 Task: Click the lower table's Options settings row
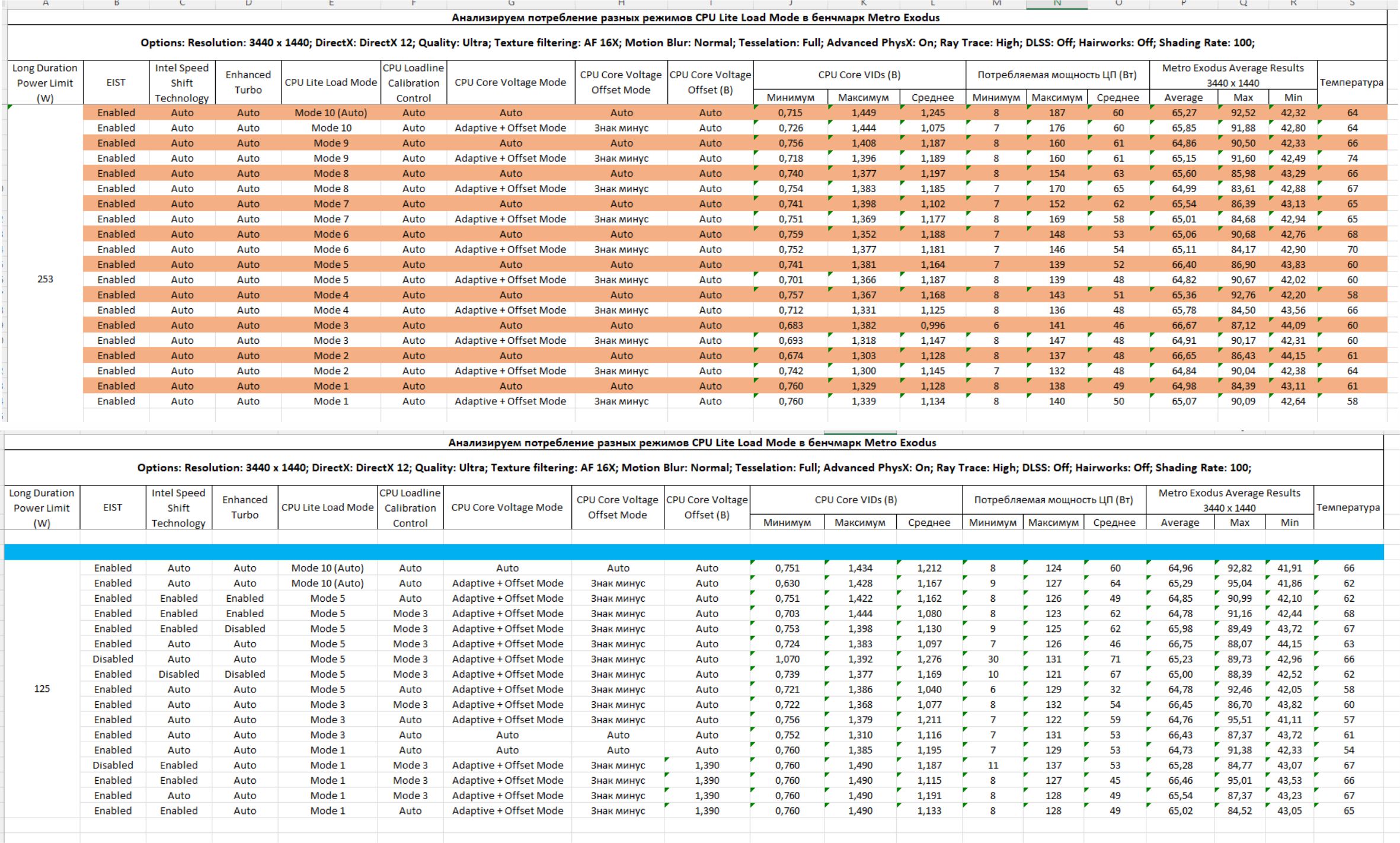tap(693, 467)
